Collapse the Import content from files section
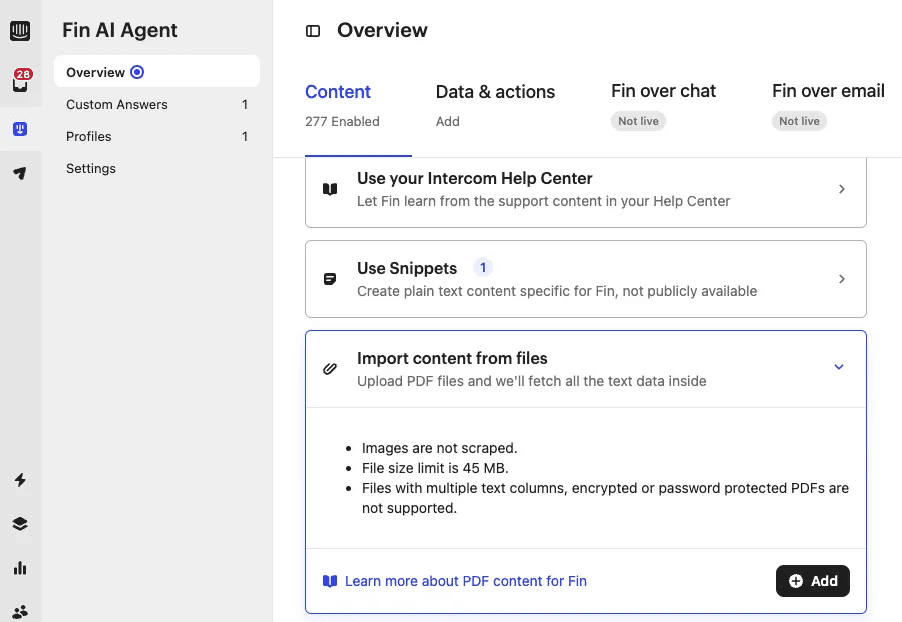902x622 pixels. (839, 367)
